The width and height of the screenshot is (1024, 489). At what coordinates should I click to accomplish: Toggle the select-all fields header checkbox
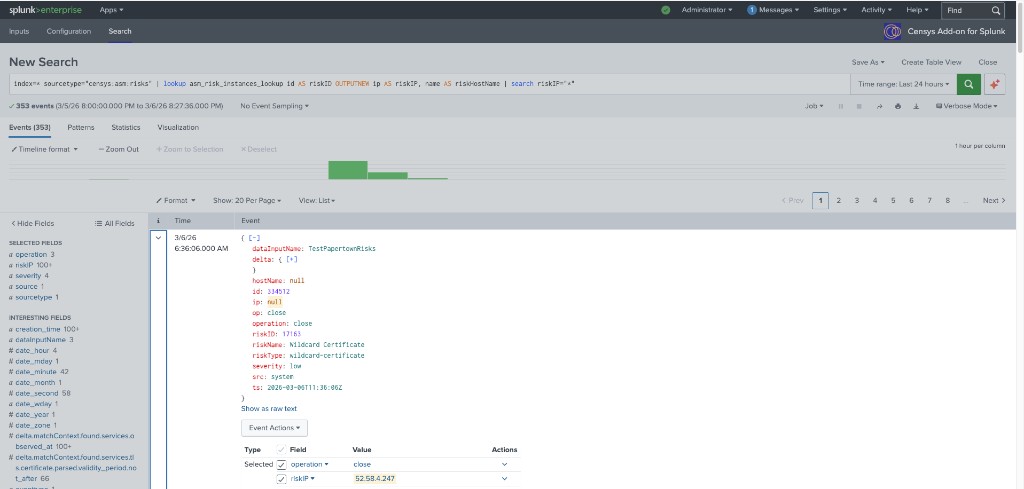click(281, 449)
